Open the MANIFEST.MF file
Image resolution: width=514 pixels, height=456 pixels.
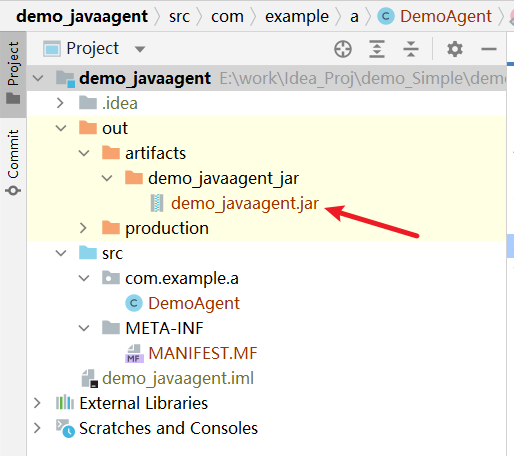[x=203, y=353]
